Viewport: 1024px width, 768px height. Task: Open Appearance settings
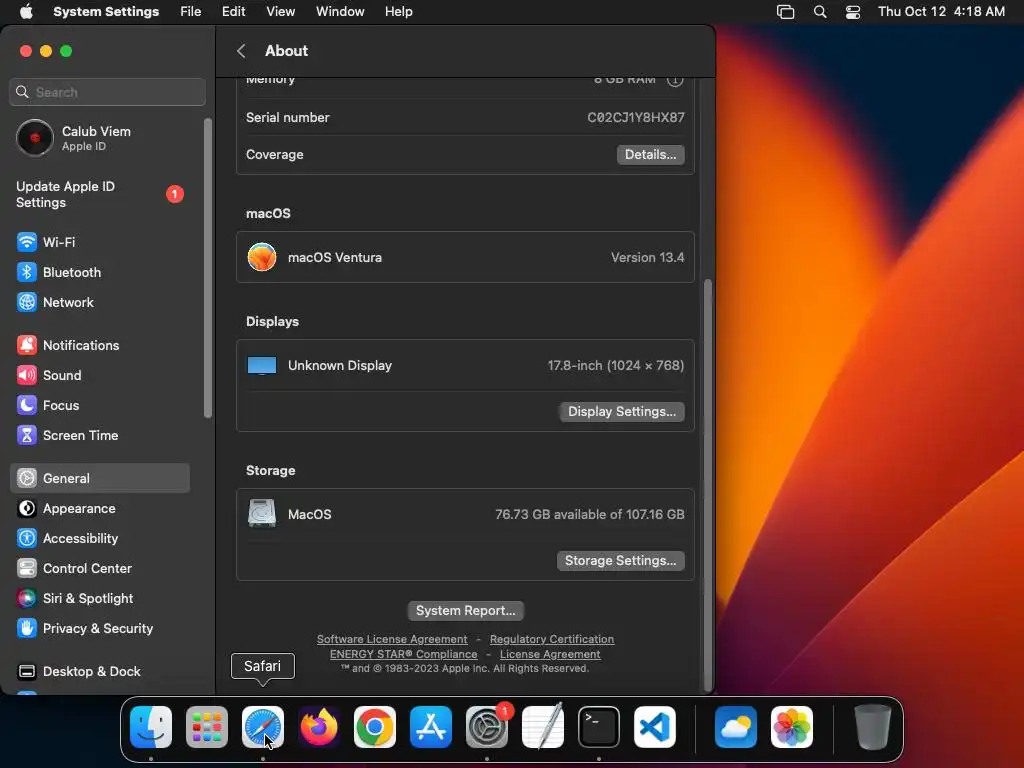pos(99,509)
